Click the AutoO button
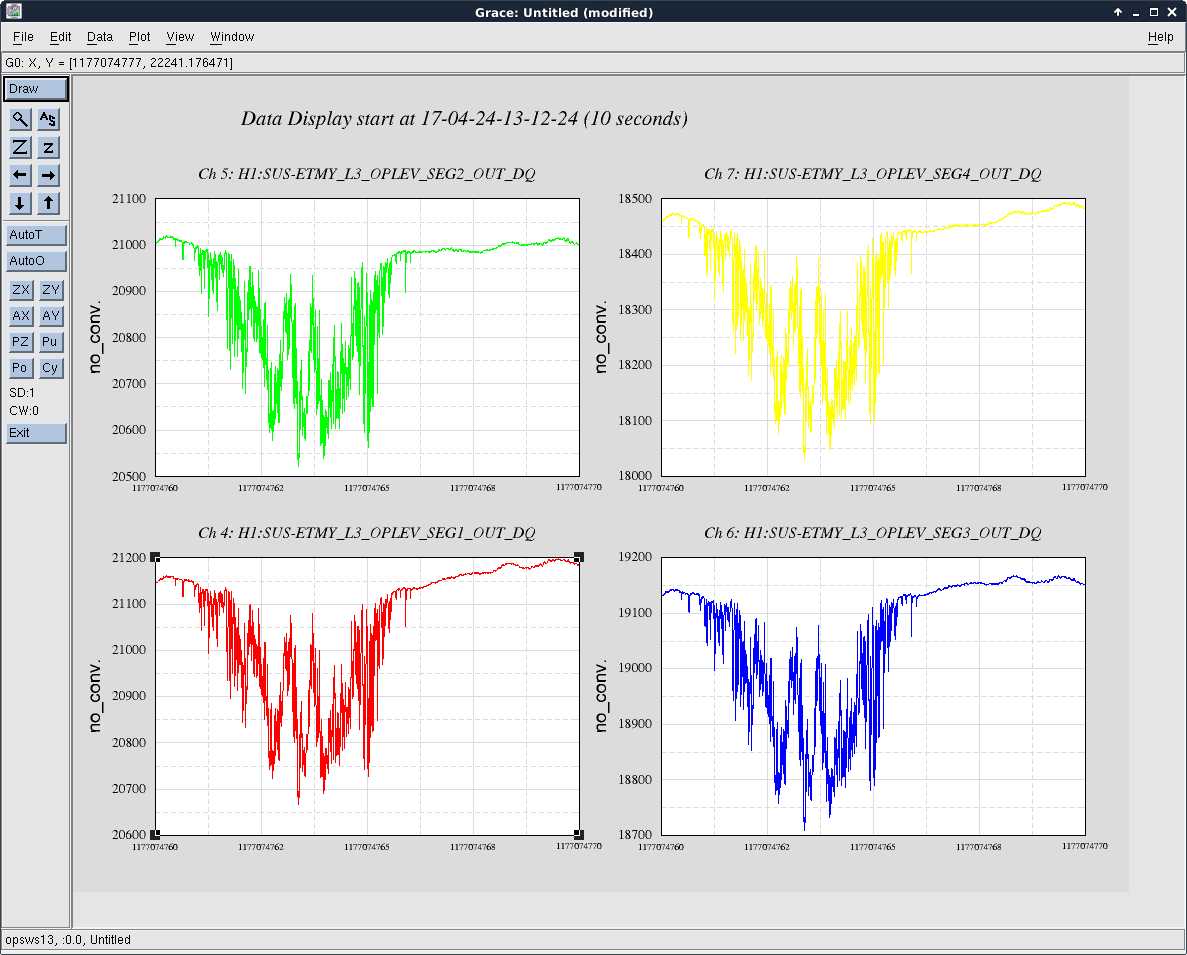 (x=36, y=260)
